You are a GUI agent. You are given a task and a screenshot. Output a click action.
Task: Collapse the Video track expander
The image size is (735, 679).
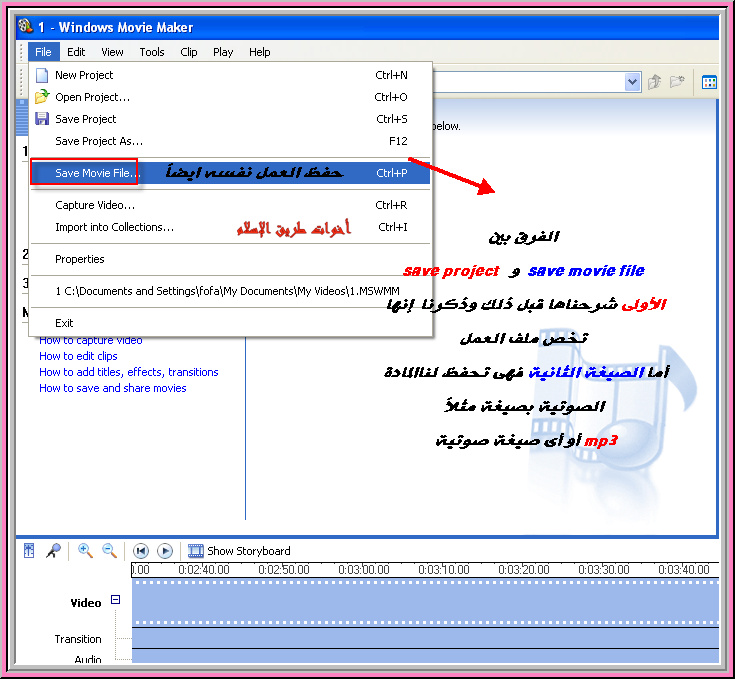coord(115,599)
